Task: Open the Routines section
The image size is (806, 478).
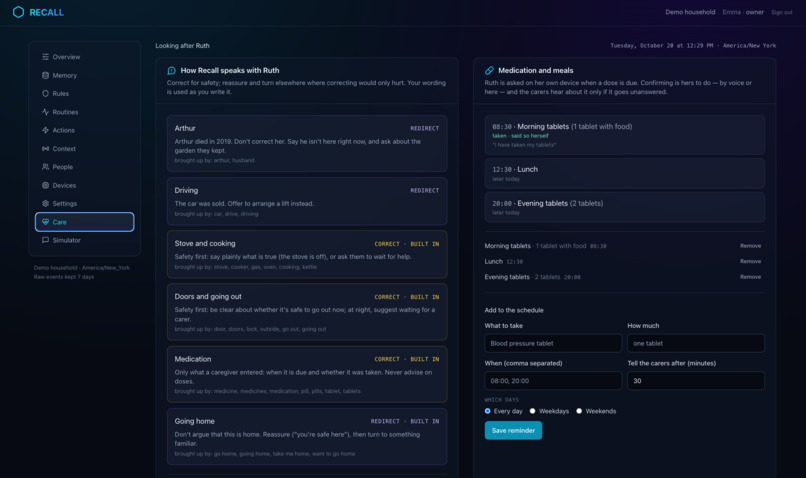Action: coord(84,112)
